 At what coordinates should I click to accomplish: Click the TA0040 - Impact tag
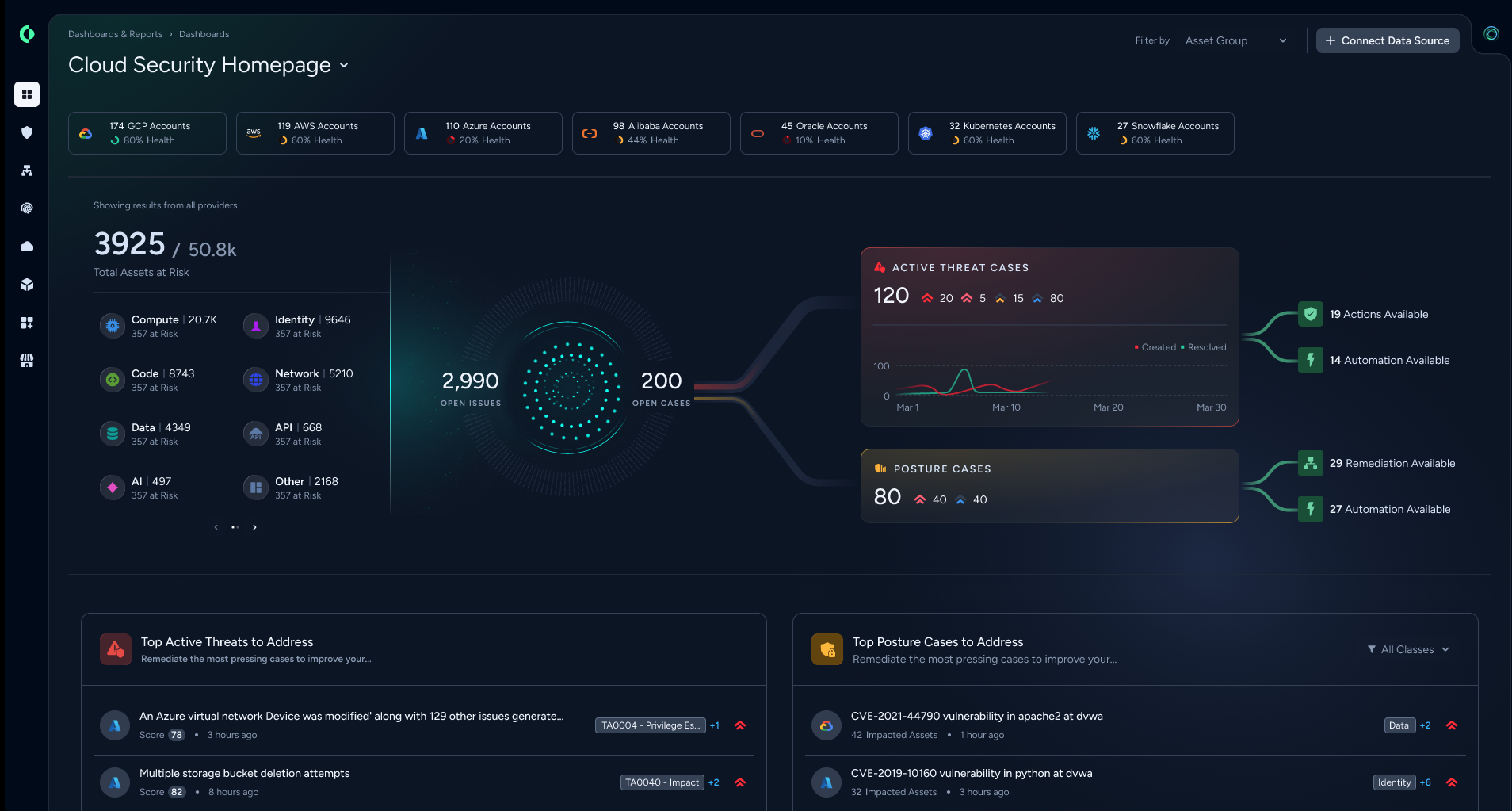[x=662, y=782]
